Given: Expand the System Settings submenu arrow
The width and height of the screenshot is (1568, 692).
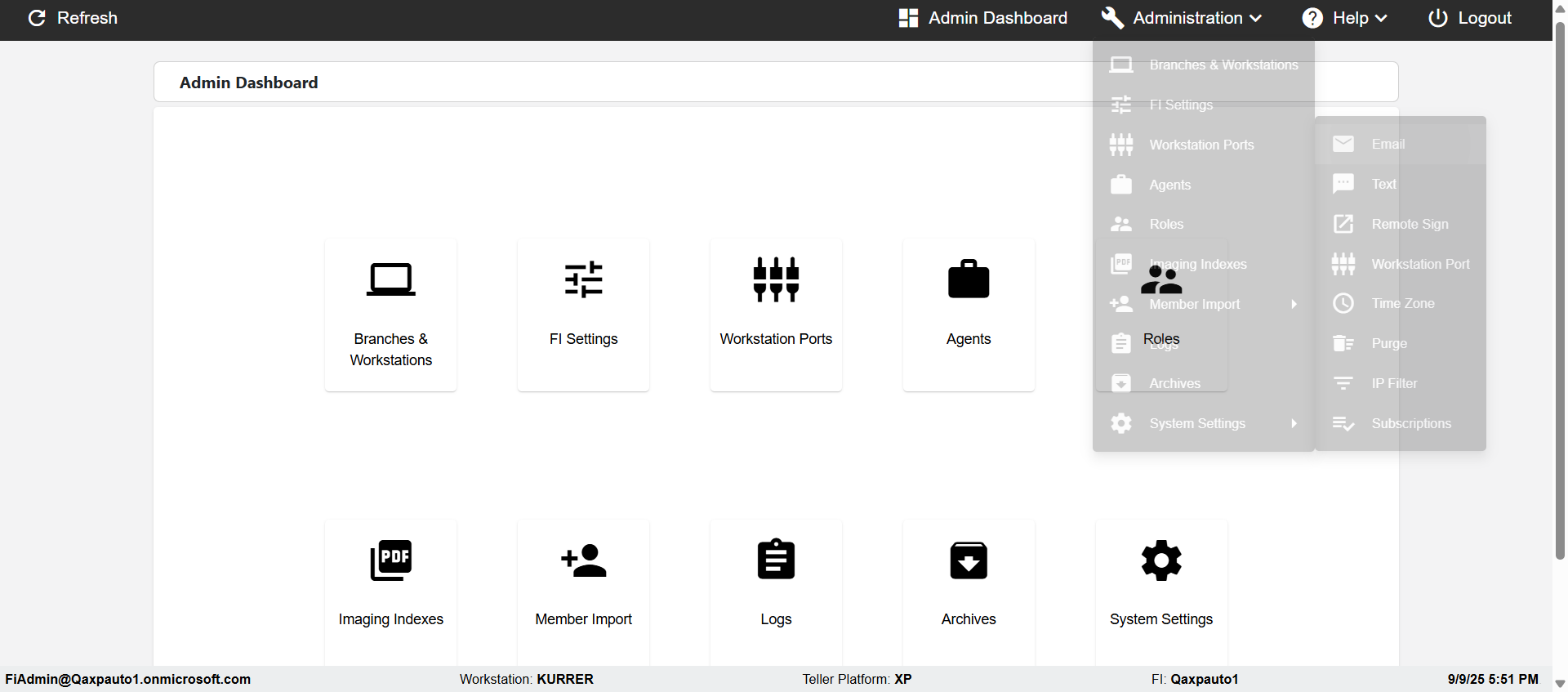Looking at the screenshot, I should (1294, 423).
